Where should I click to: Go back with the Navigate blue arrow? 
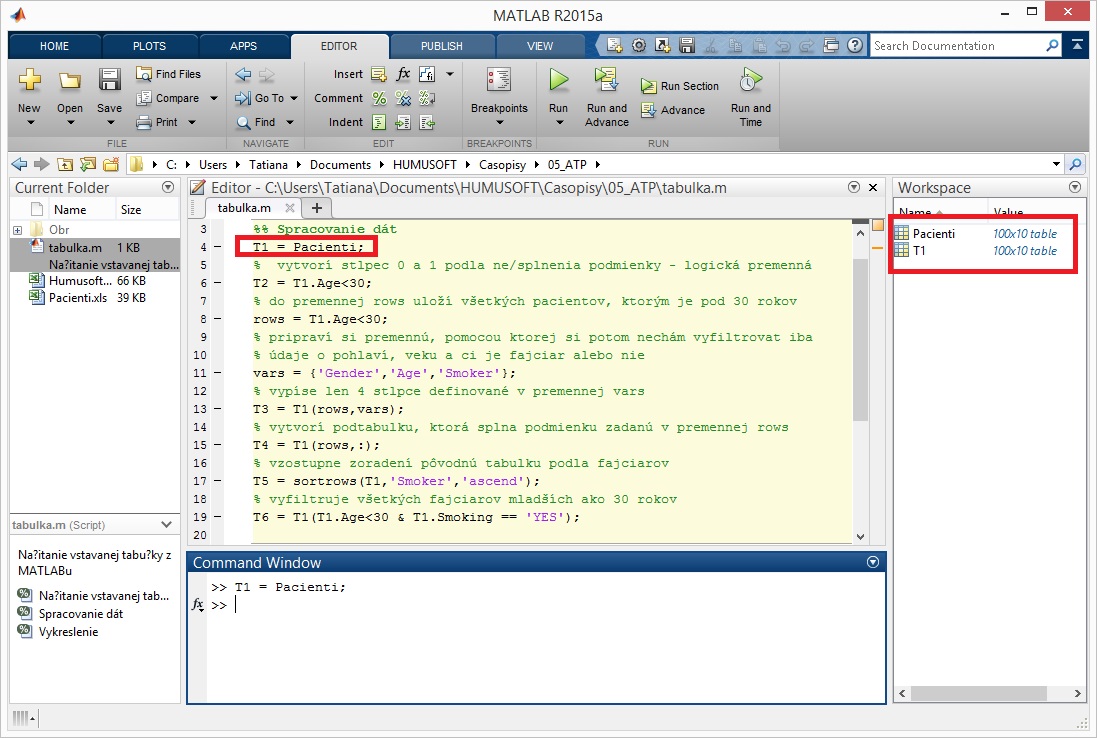click(x=243, y=74)
